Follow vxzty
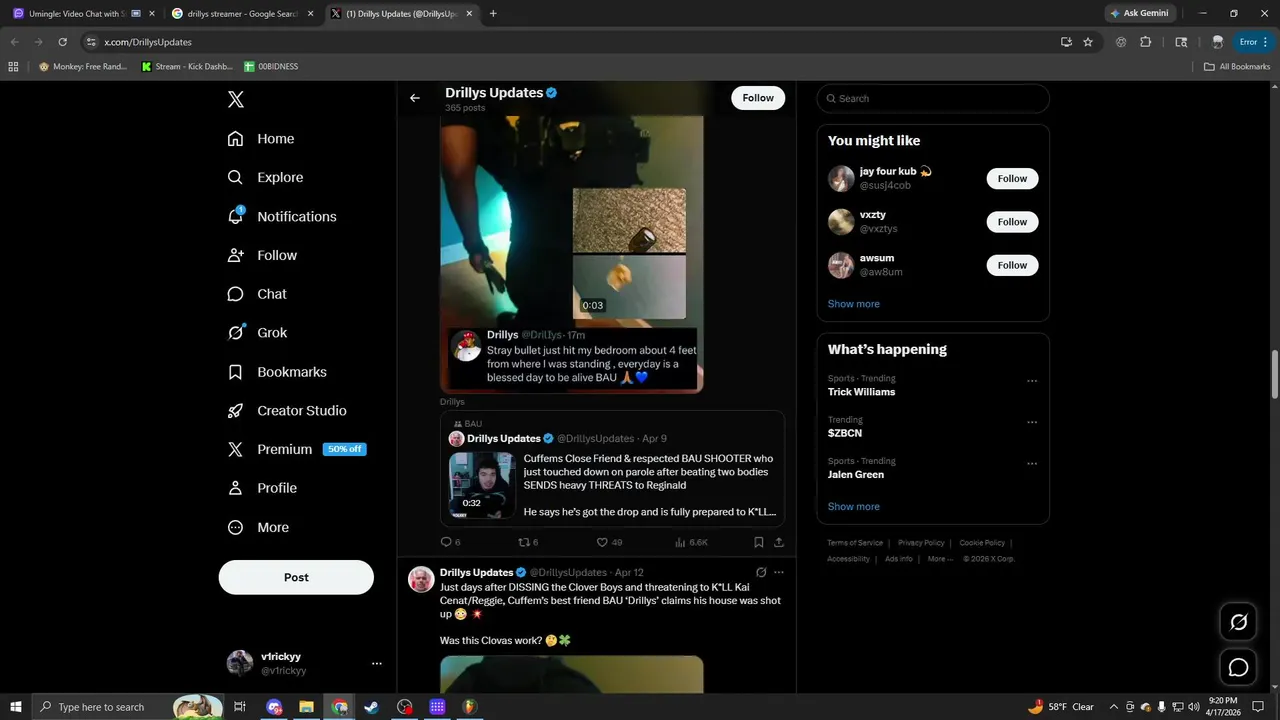The height and width of the screenshot is (720, 1280). [x=1012, y=222]
